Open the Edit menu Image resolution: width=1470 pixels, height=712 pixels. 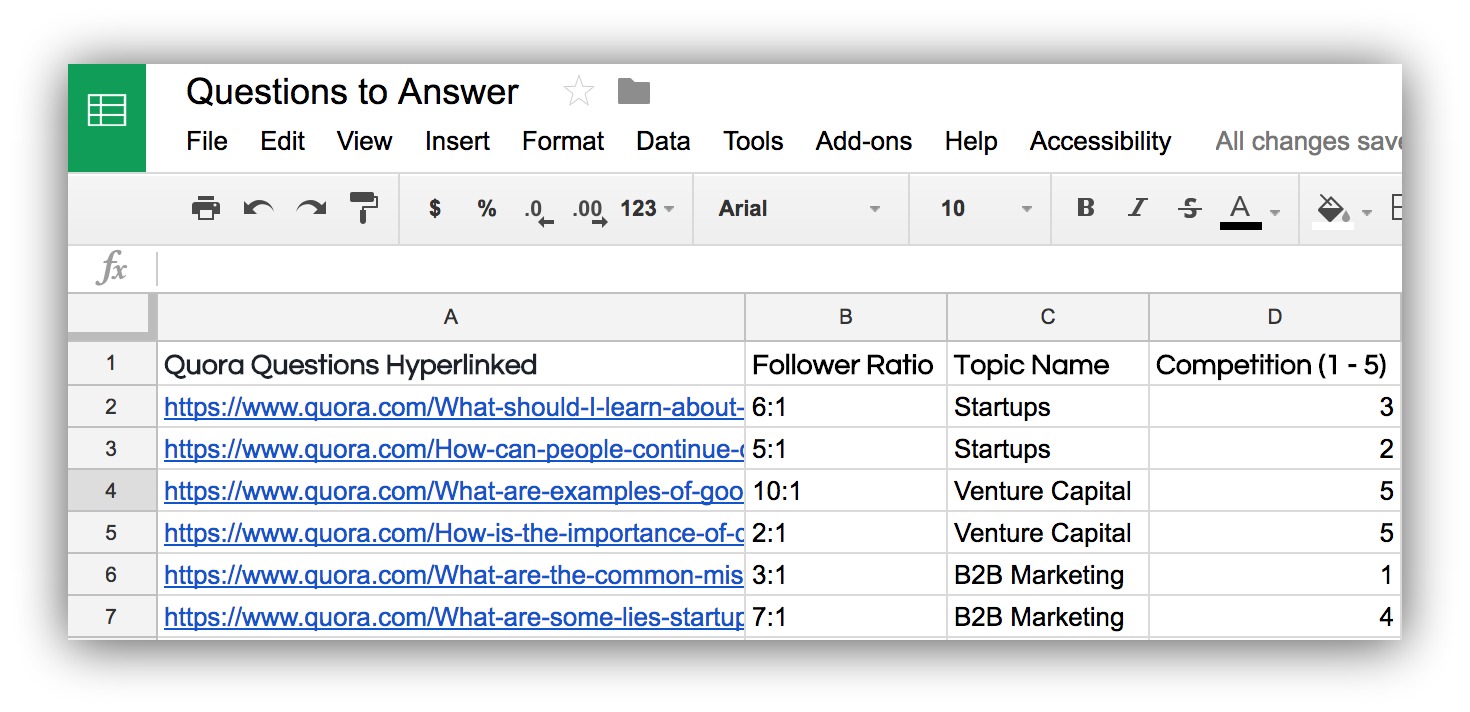283,141
